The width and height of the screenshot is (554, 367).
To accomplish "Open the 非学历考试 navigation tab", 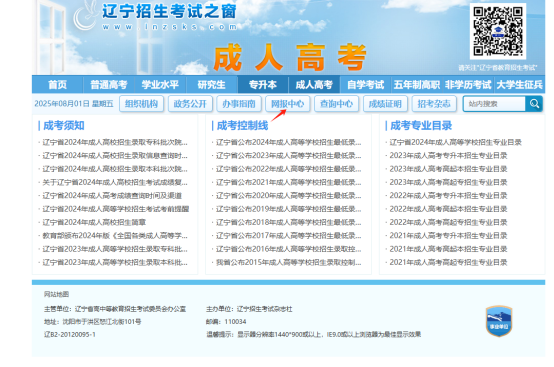I will 468,85.
